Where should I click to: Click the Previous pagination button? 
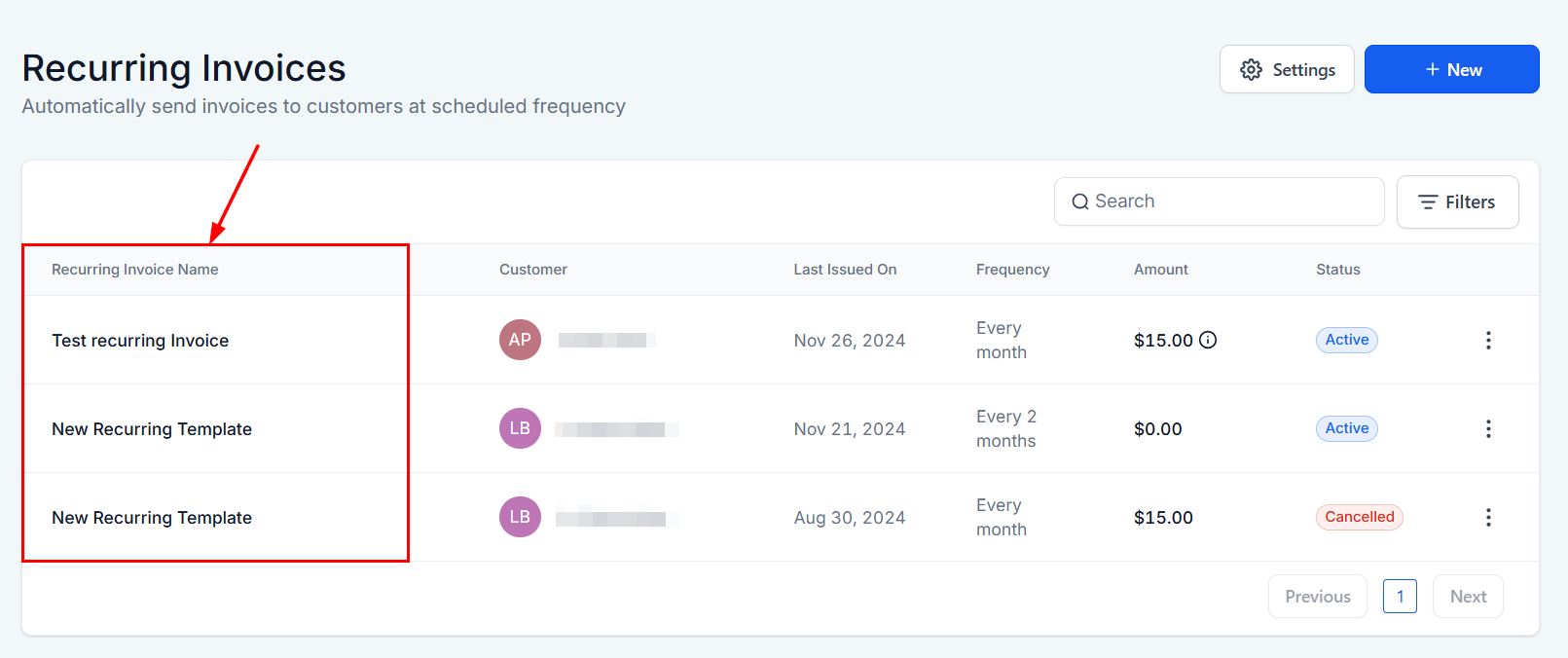(x=1317, y=597)
